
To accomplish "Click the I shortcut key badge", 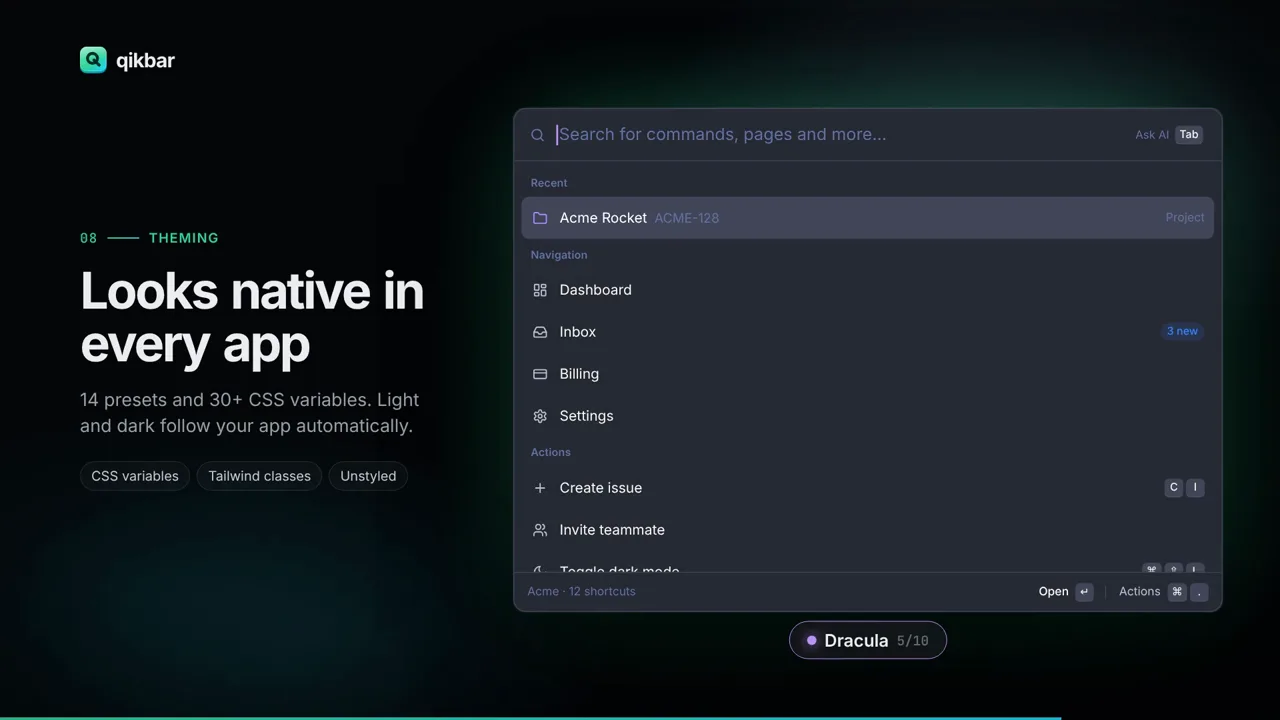I will 1195,488.
